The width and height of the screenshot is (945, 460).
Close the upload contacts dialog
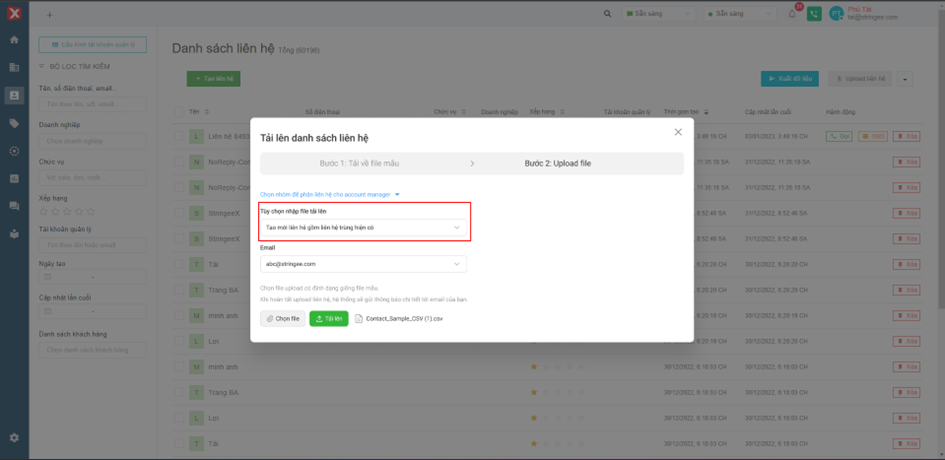[x=678, y=132]
